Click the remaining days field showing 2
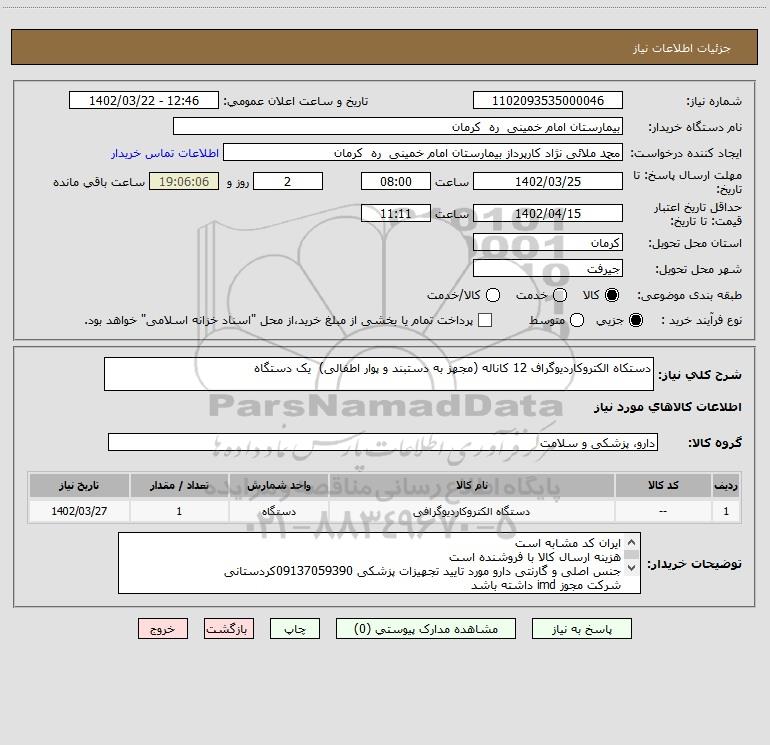 288,181
